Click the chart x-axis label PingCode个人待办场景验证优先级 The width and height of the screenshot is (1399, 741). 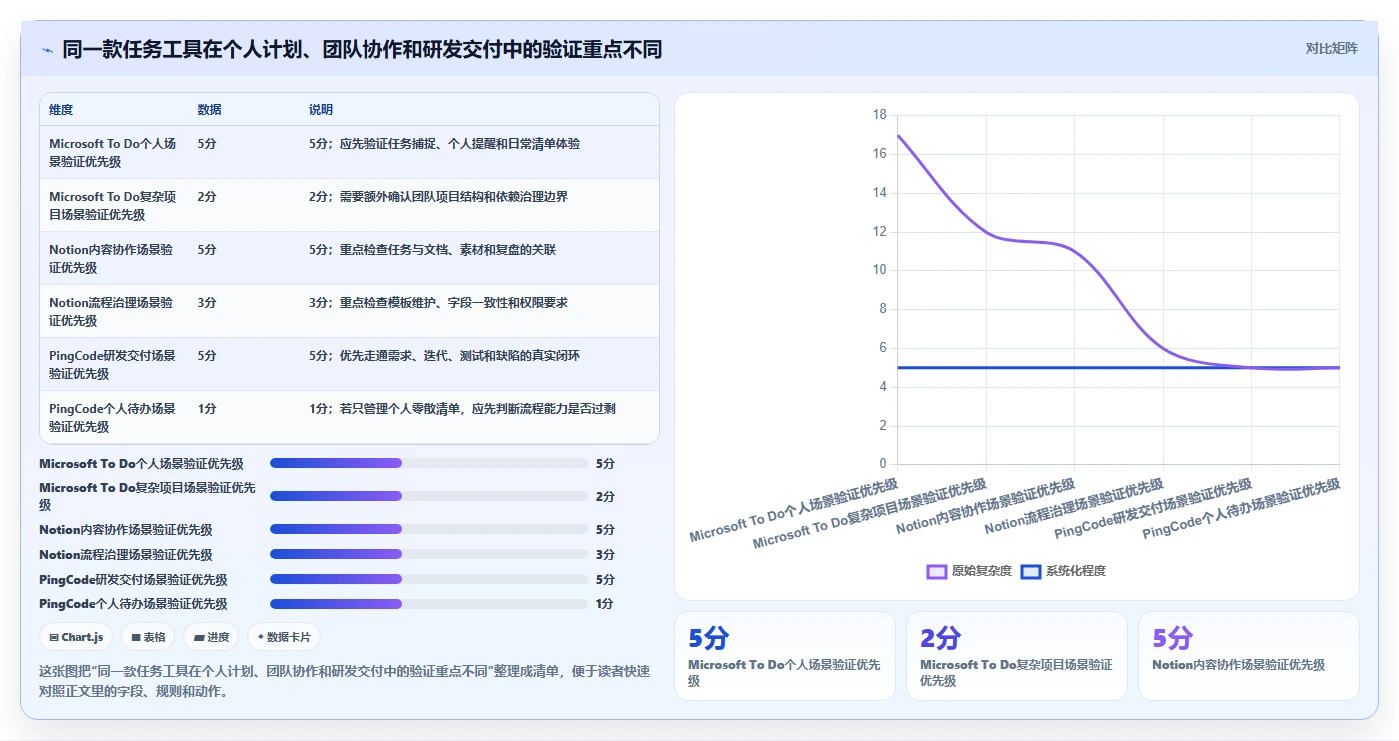[x=1241, y=508]
